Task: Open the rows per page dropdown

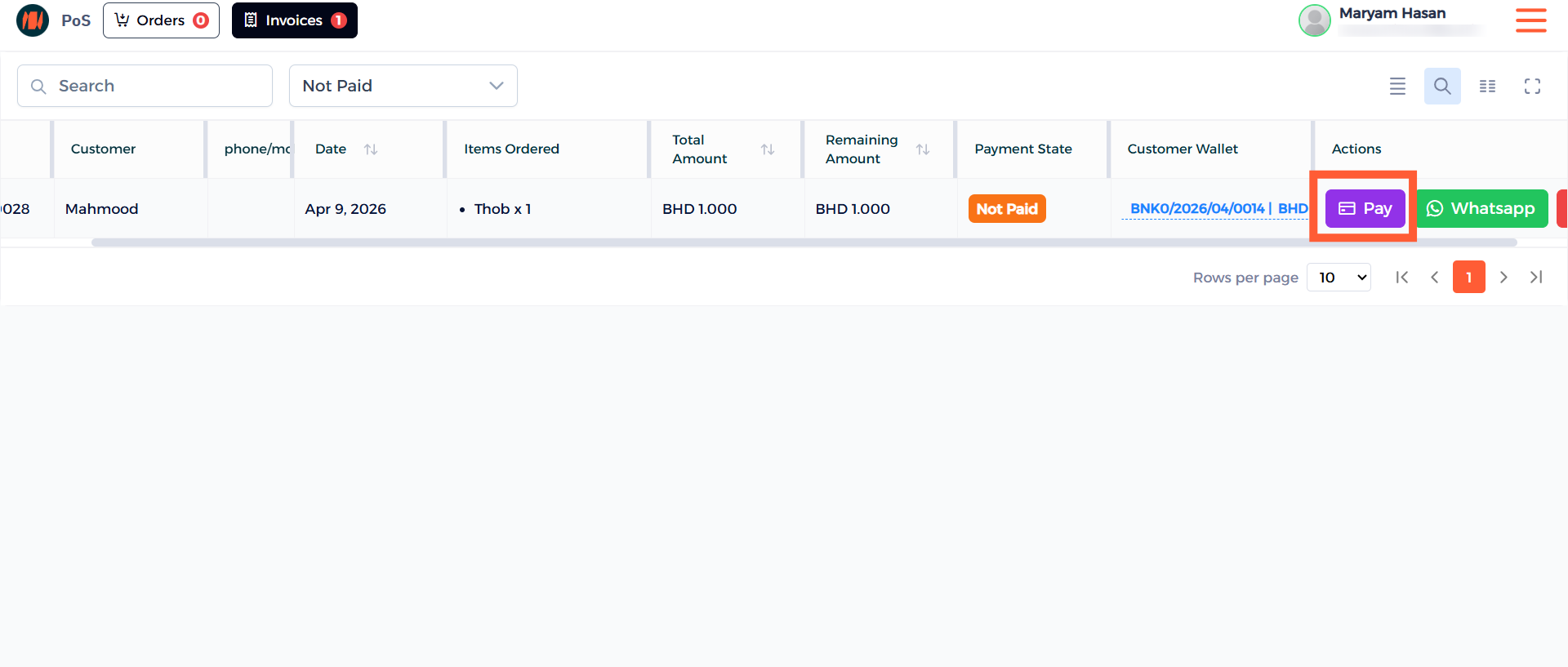Action: tap(1339, 278)
